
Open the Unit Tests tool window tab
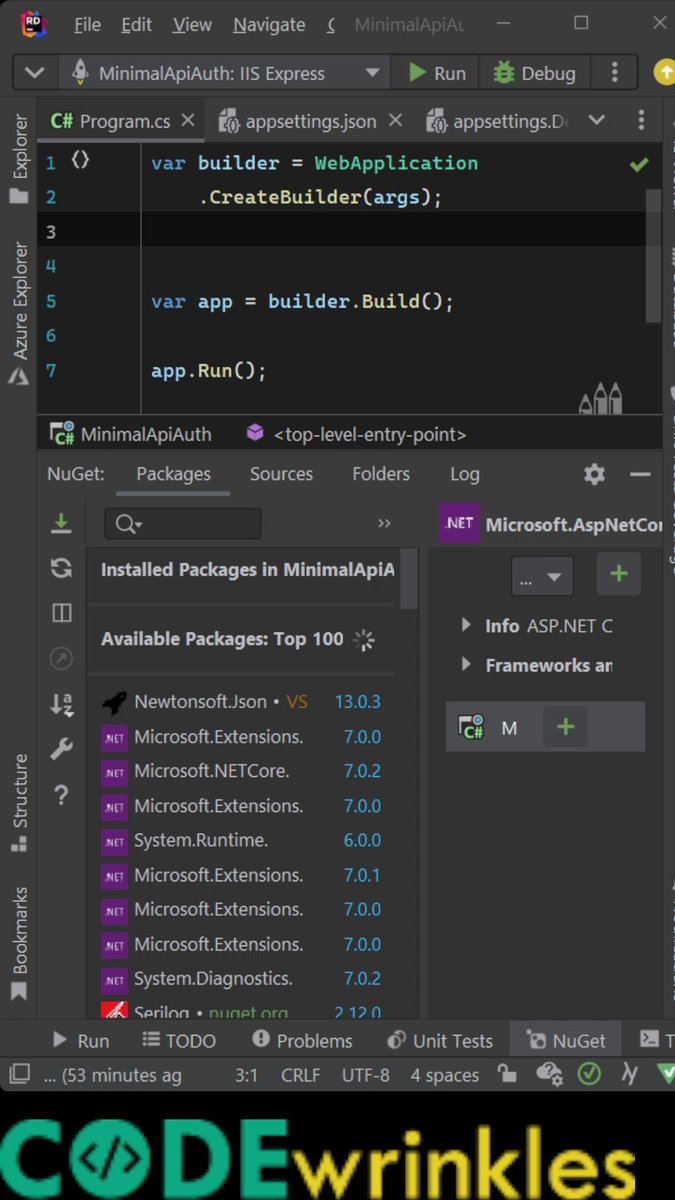pyautogui.click(x=440, y=1040)
